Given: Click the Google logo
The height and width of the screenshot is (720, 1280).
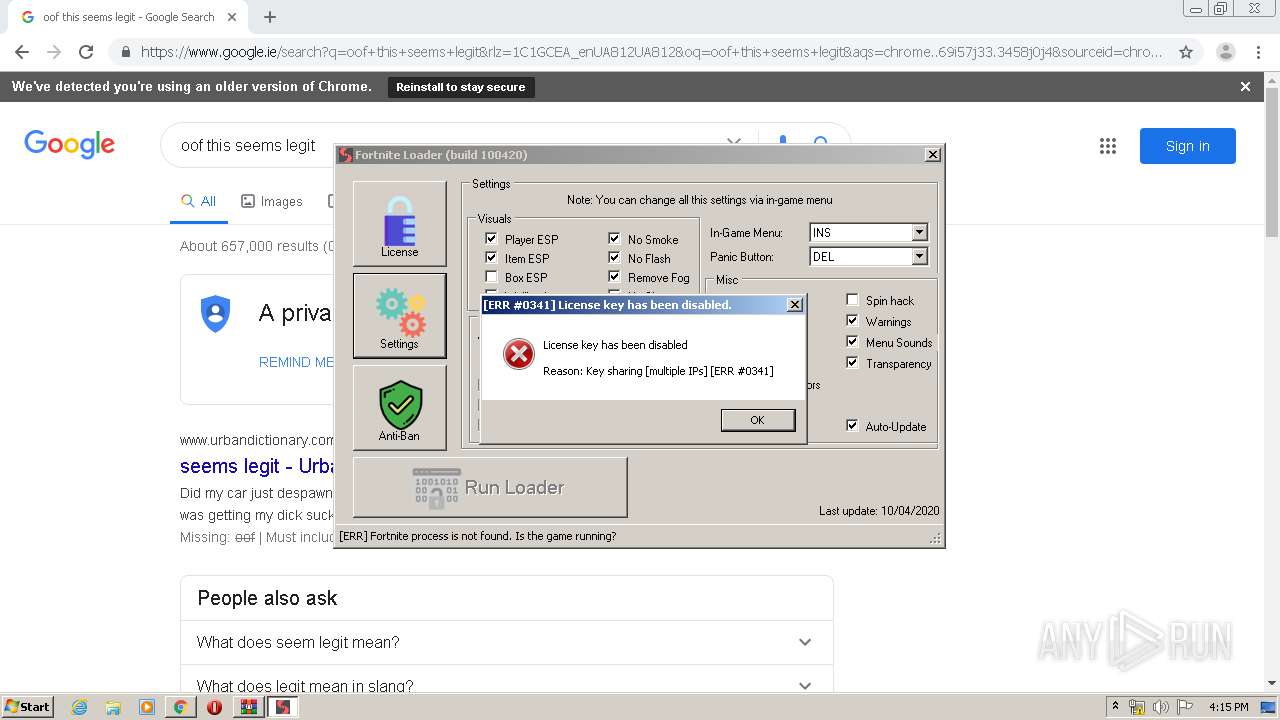Looking at the screenshot, I should click(70, 145).
